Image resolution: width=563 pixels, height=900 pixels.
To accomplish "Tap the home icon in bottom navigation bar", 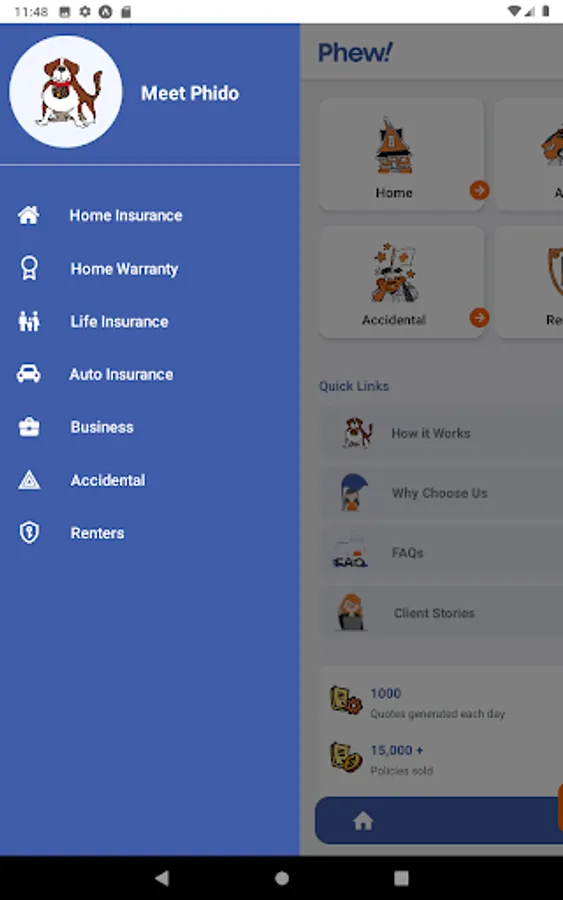I will (x=363, y=821).
